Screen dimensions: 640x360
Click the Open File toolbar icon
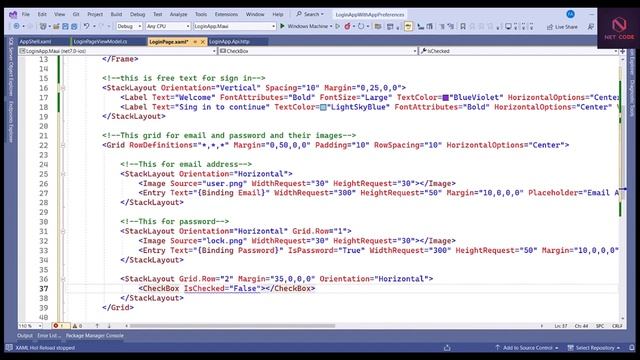point(56,26)
